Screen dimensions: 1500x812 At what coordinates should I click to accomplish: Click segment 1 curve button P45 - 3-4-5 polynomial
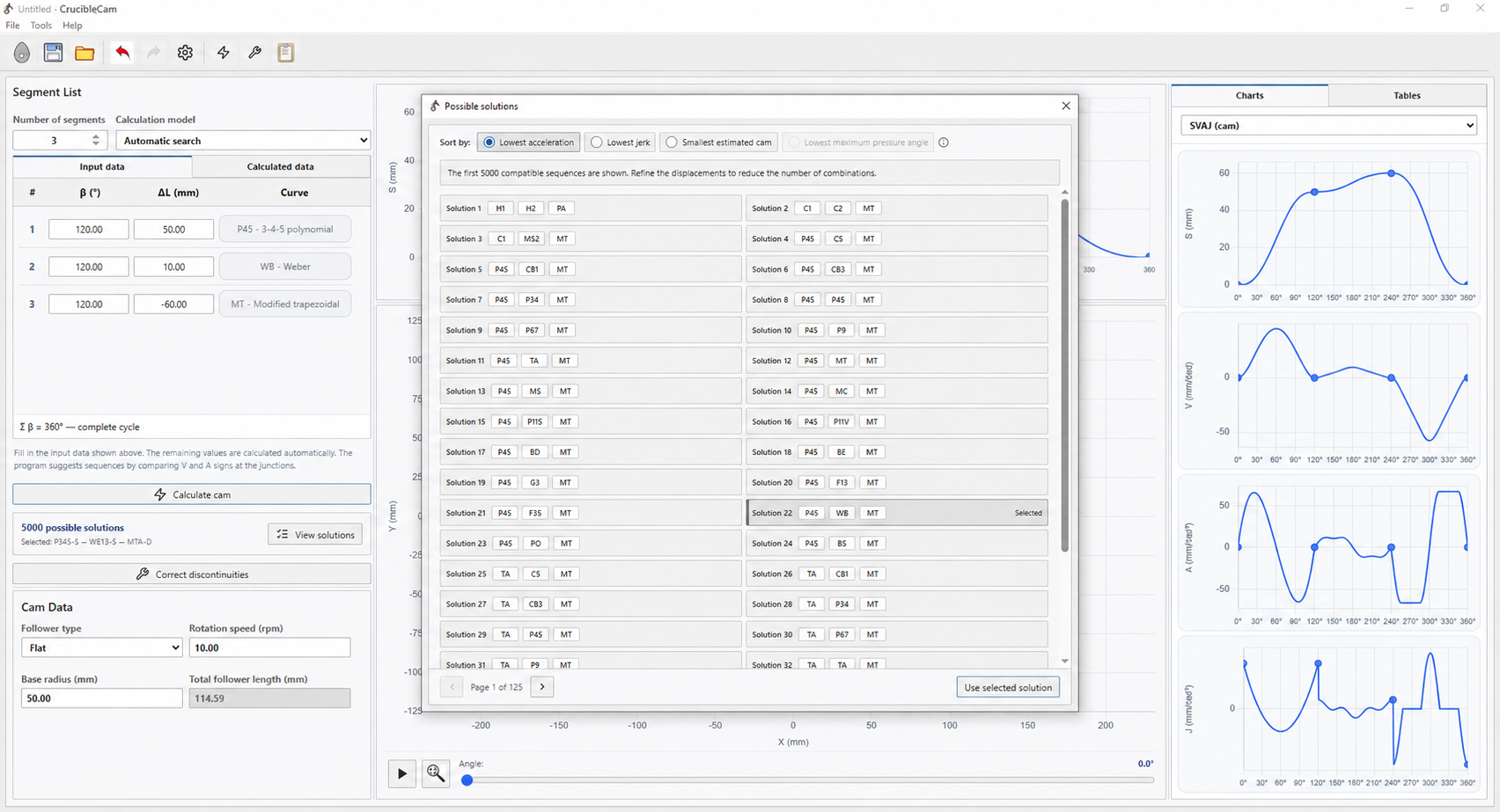(285, 229)
